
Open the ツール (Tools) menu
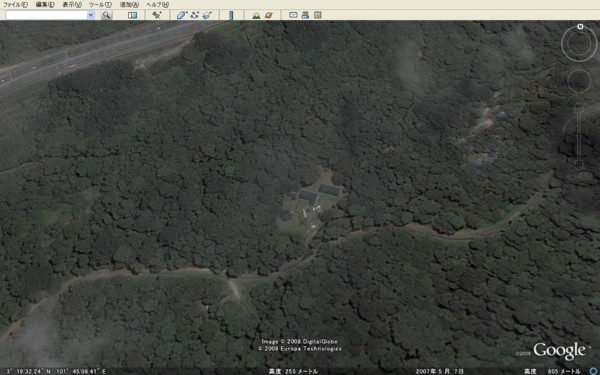(100, 5)
